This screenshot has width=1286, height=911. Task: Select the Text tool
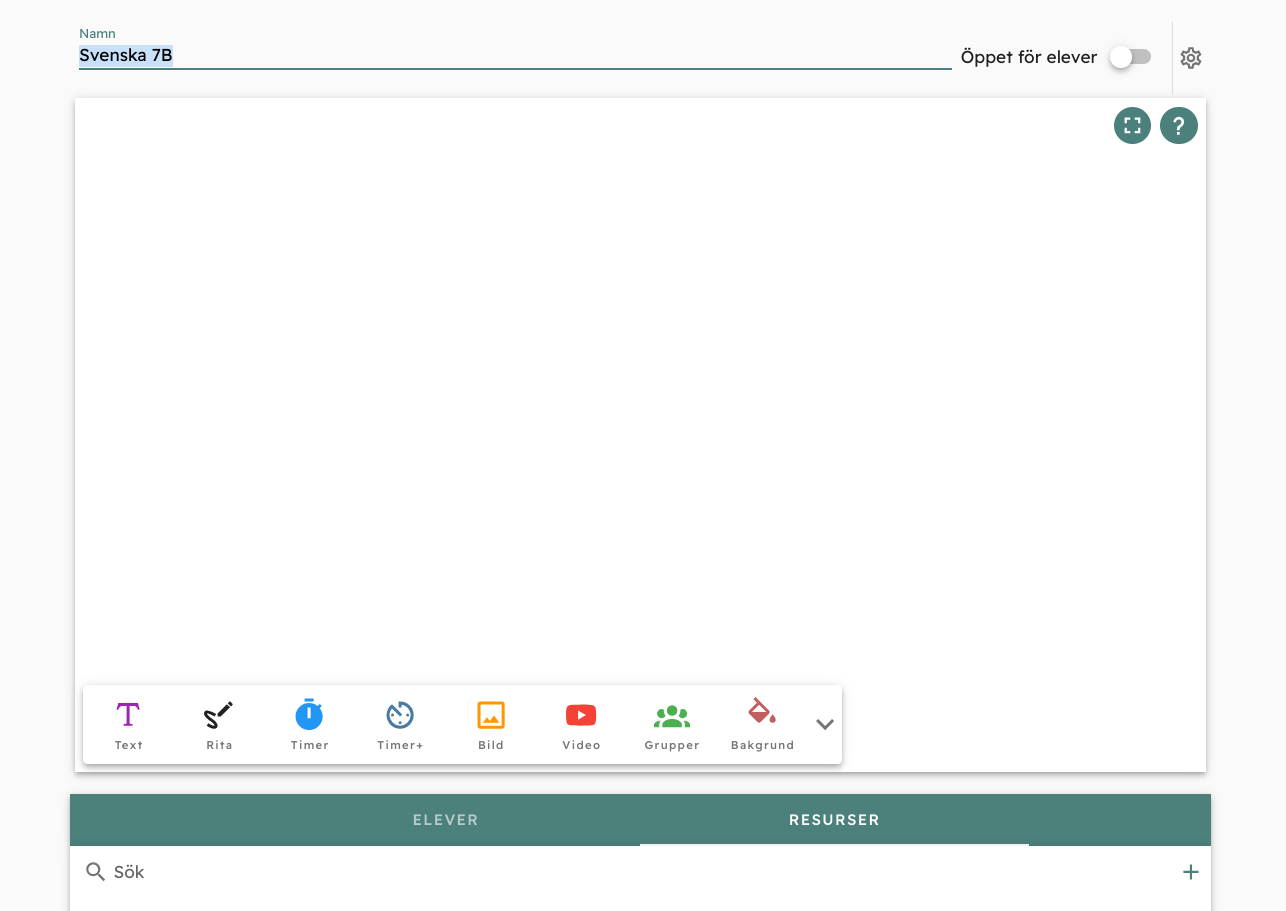(128, 725)
